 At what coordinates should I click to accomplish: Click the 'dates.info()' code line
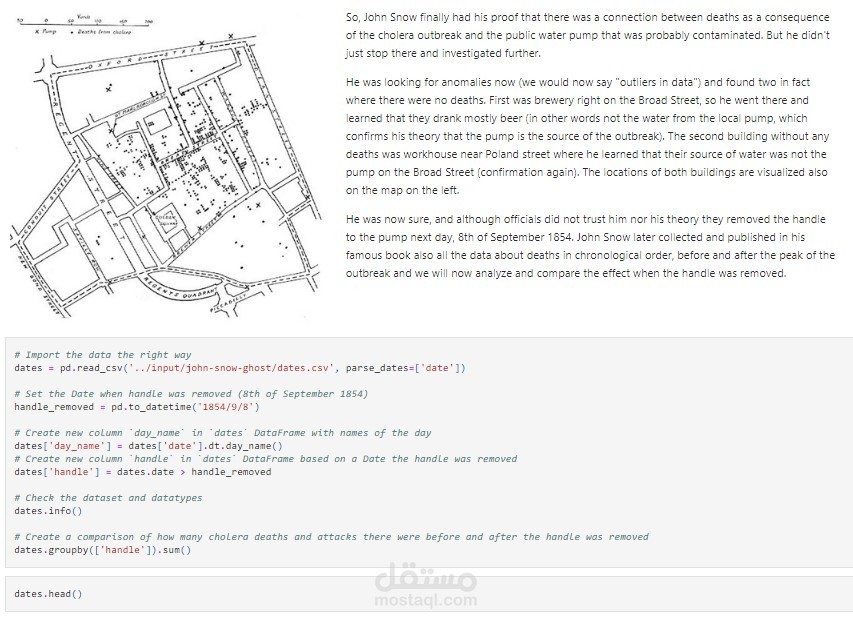pyautogui.click(x=48, y=511)
